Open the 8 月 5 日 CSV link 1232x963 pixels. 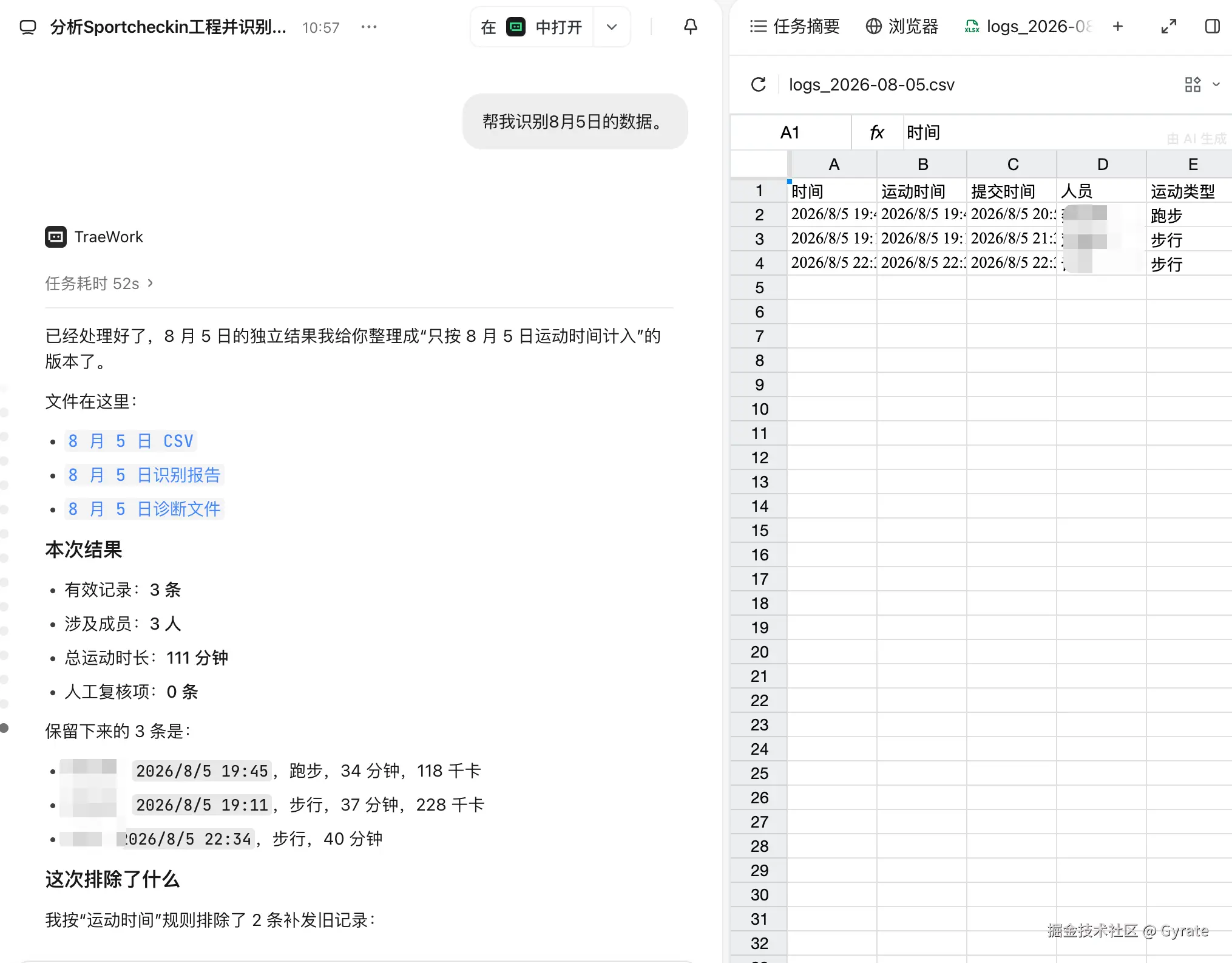[x=131, y=441]
